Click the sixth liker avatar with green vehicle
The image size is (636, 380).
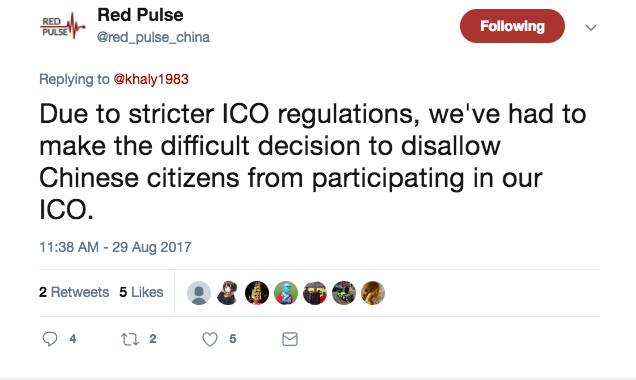344,293
